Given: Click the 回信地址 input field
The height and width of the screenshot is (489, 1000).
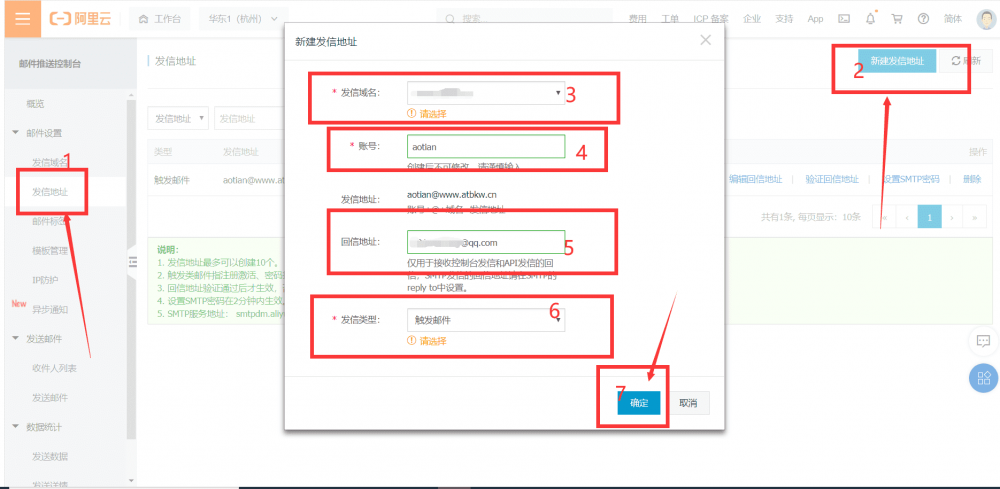Looking at the screenshot, I should [x=486, y=242].
